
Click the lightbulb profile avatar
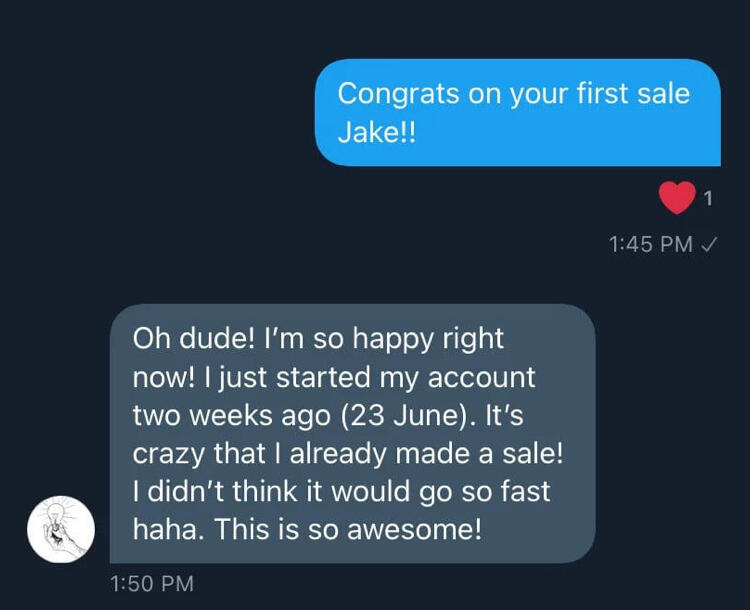point(61,528)
